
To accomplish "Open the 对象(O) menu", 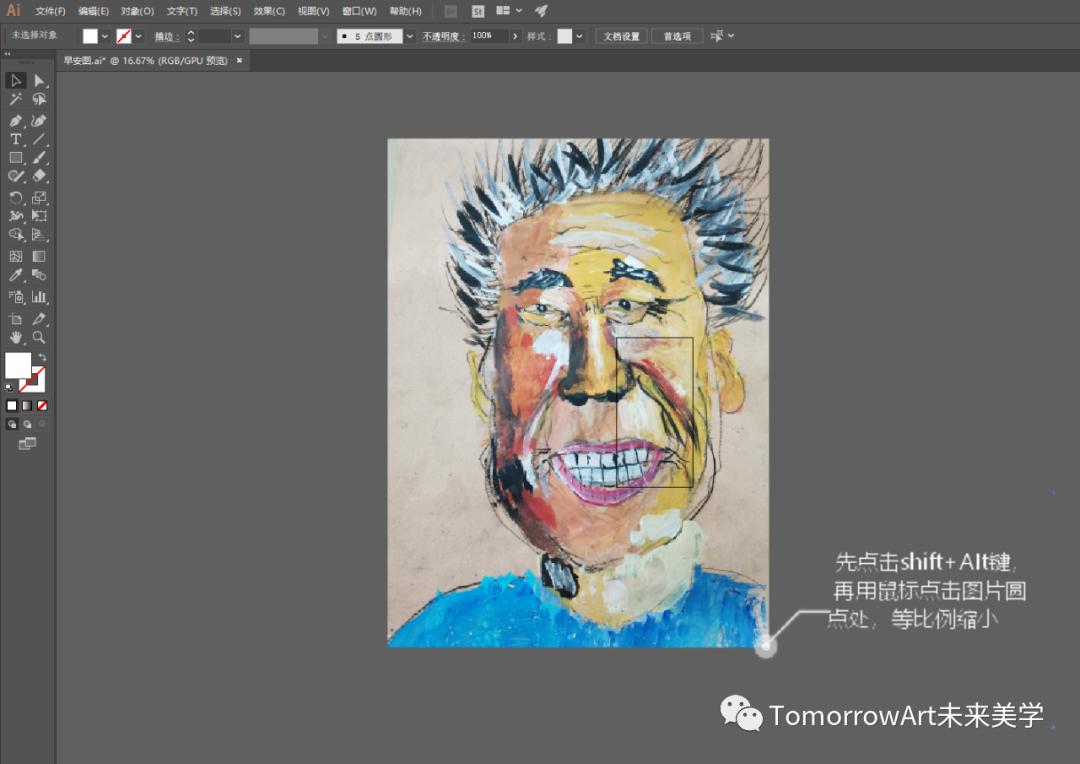I will pyautogui.click(x=137, y=11).
